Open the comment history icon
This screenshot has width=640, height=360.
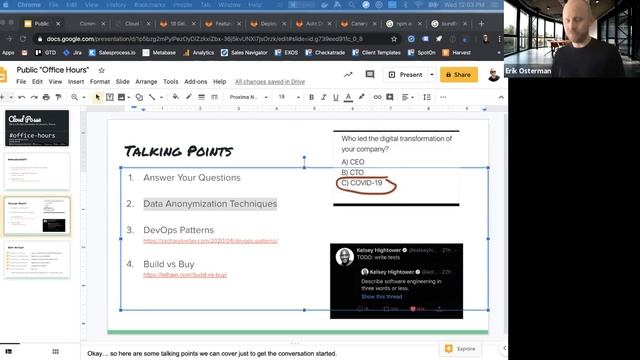point(370,75)
